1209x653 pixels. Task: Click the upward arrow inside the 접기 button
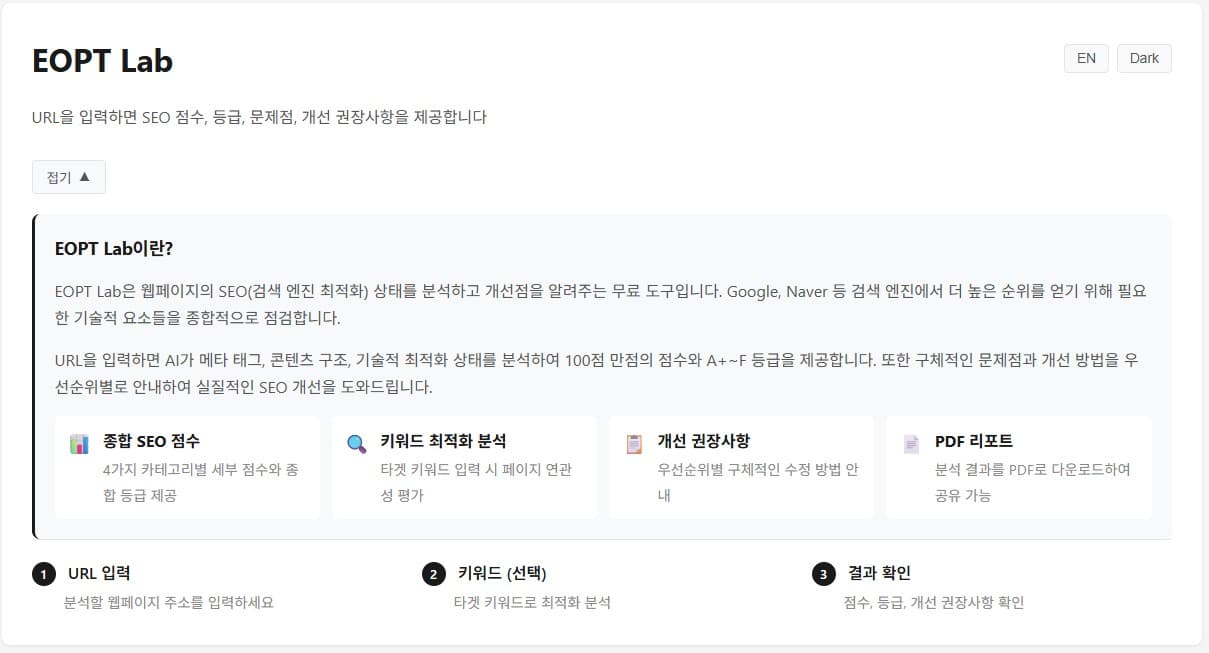[x=86, y=176]
